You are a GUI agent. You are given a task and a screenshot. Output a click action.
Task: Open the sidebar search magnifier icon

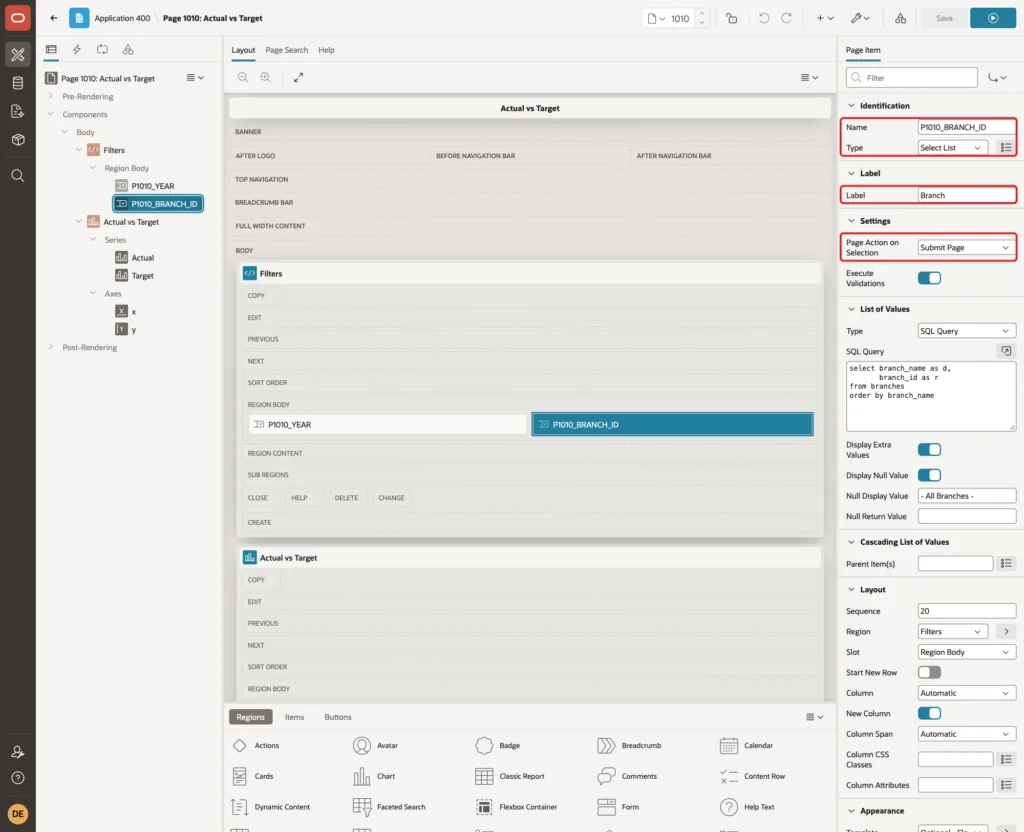[x=18, y=176]
